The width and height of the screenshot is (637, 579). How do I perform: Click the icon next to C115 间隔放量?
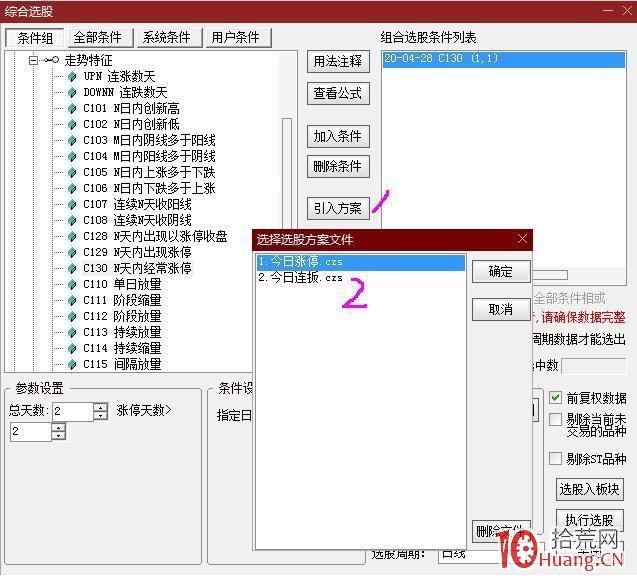pyautogui.click(x=72, y=364)
